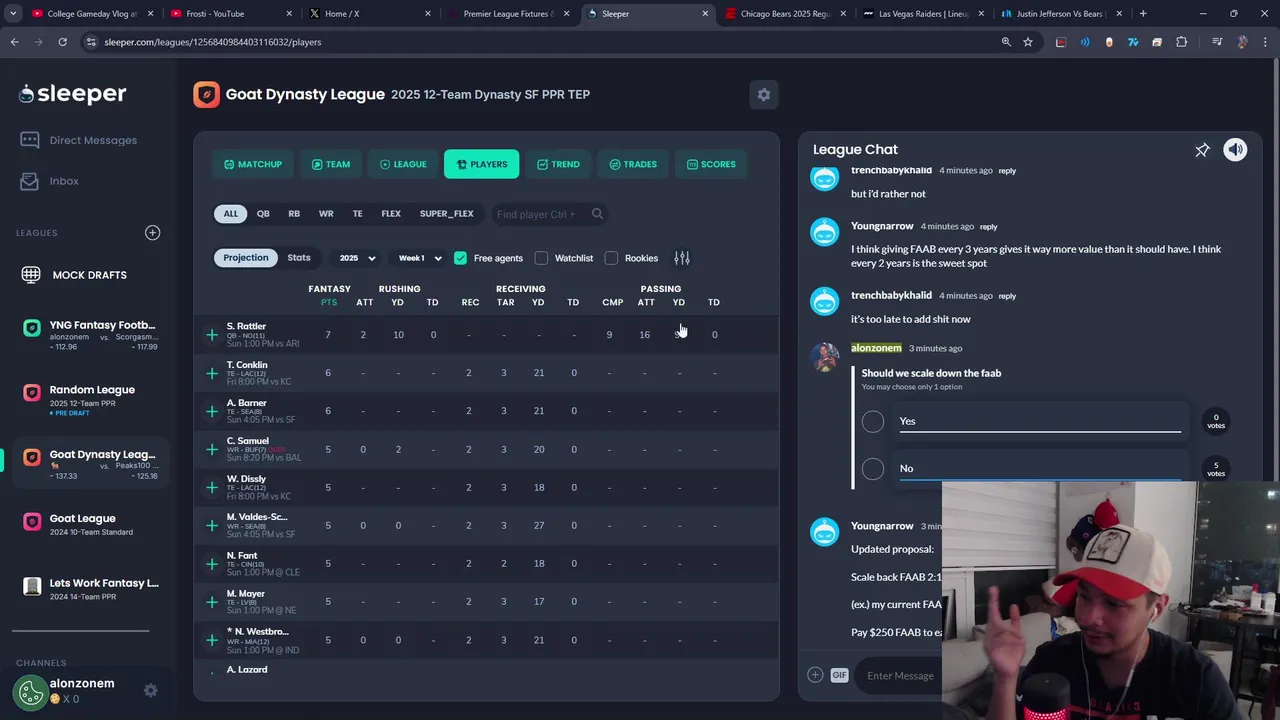
Task: Enable the Watchlist checkbox
Action: pyautogui.click(x=541, y=258)
